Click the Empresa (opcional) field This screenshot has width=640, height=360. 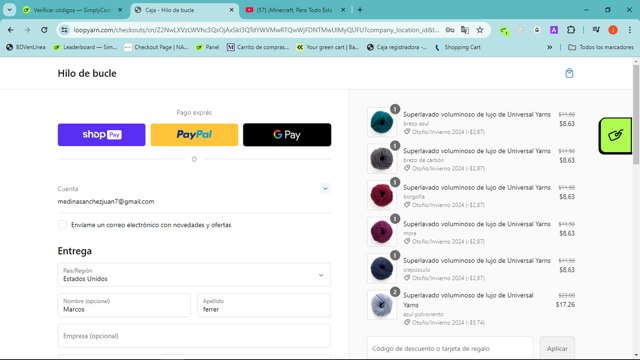pyautogui.click(x=194, y=336)
